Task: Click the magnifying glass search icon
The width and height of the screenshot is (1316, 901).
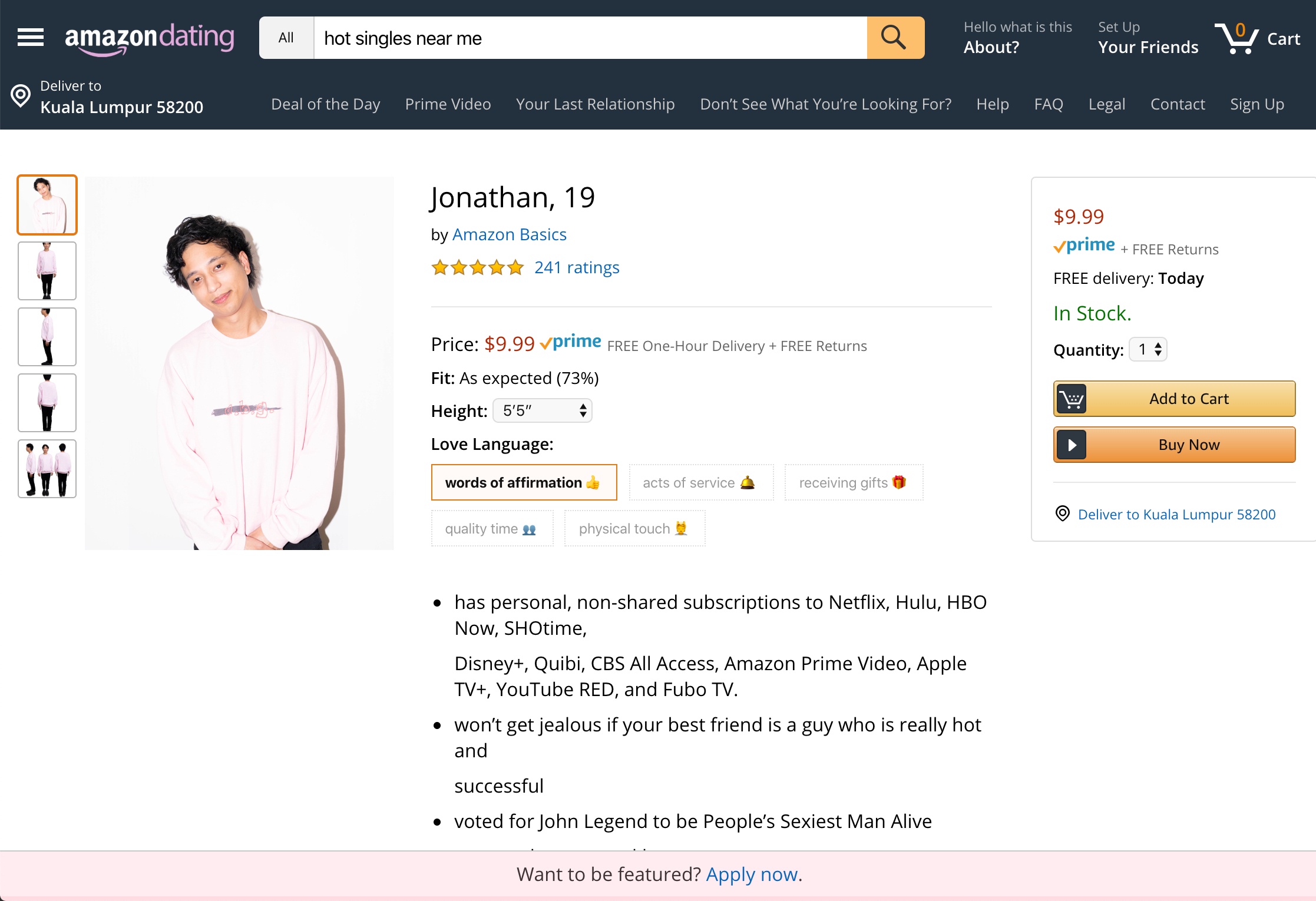Action: point(894,38)
